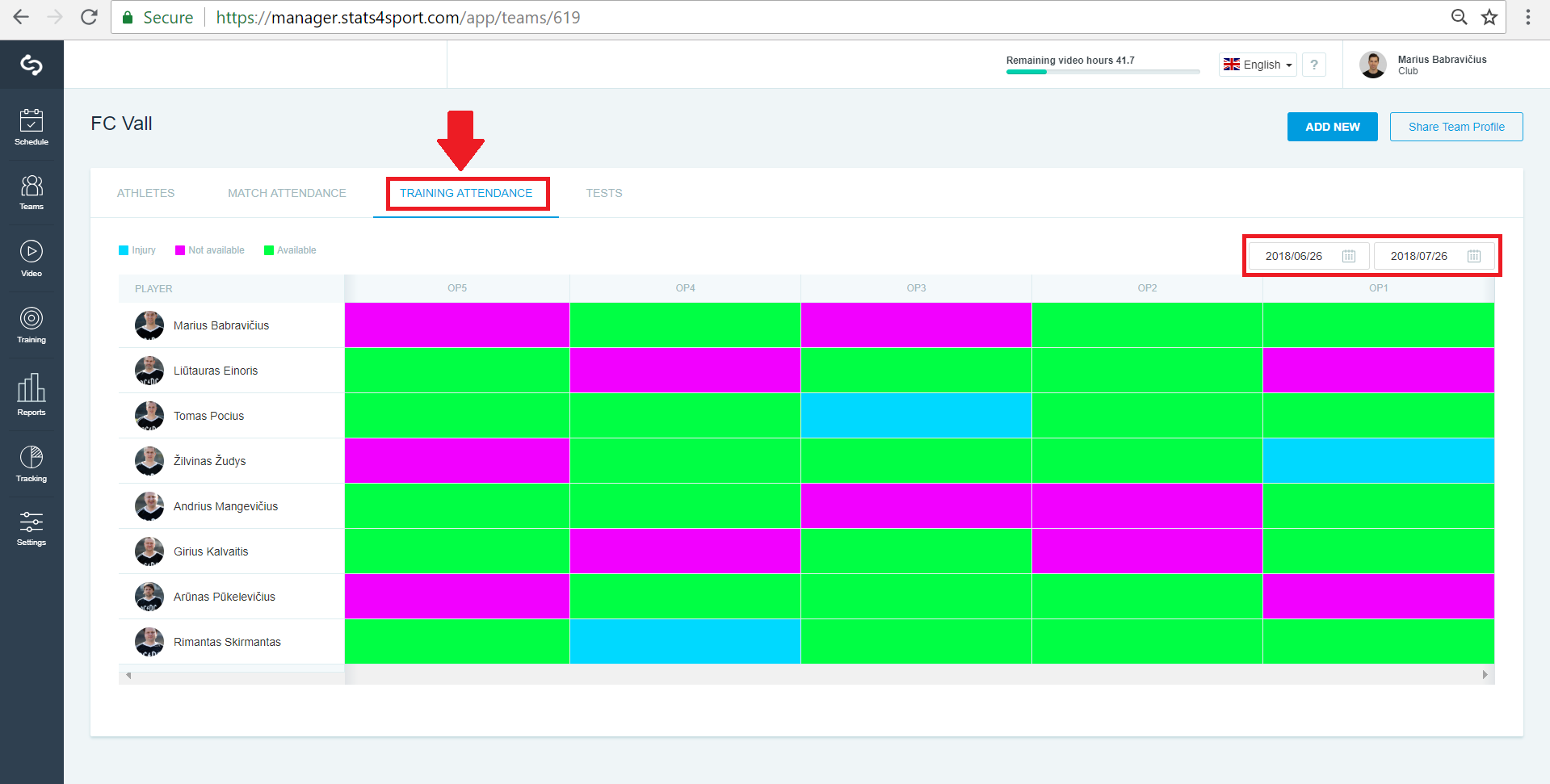
Task: Open Chrome three-dot menu
Action: [x=1528, y=17]
